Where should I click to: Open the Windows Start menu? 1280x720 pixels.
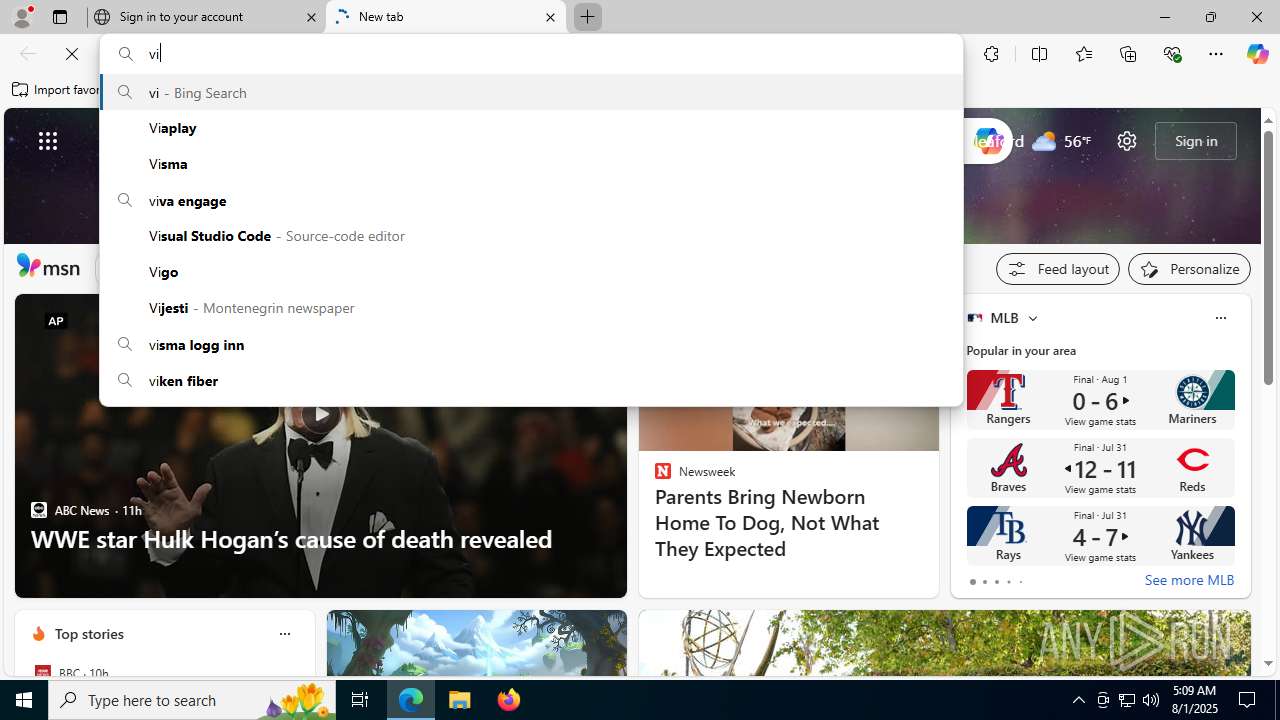(x=24, y=700)
